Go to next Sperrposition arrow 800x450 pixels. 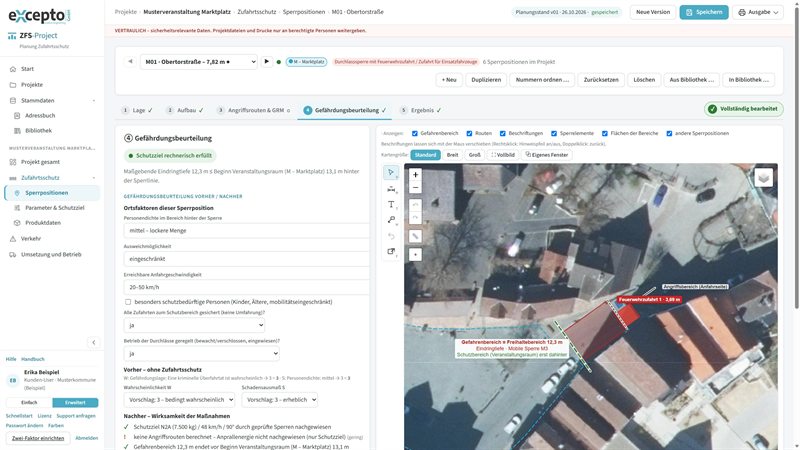(x=266, y=62)
